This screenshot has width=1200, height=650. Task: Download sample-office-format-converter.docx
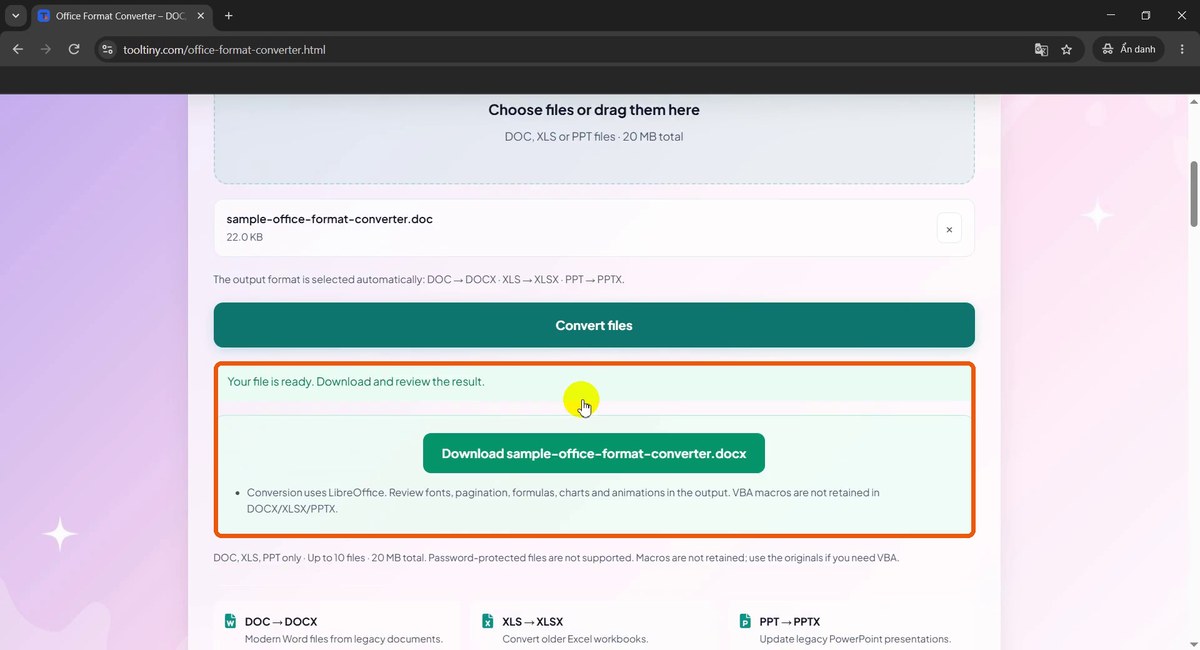click(x=594, y=453)
